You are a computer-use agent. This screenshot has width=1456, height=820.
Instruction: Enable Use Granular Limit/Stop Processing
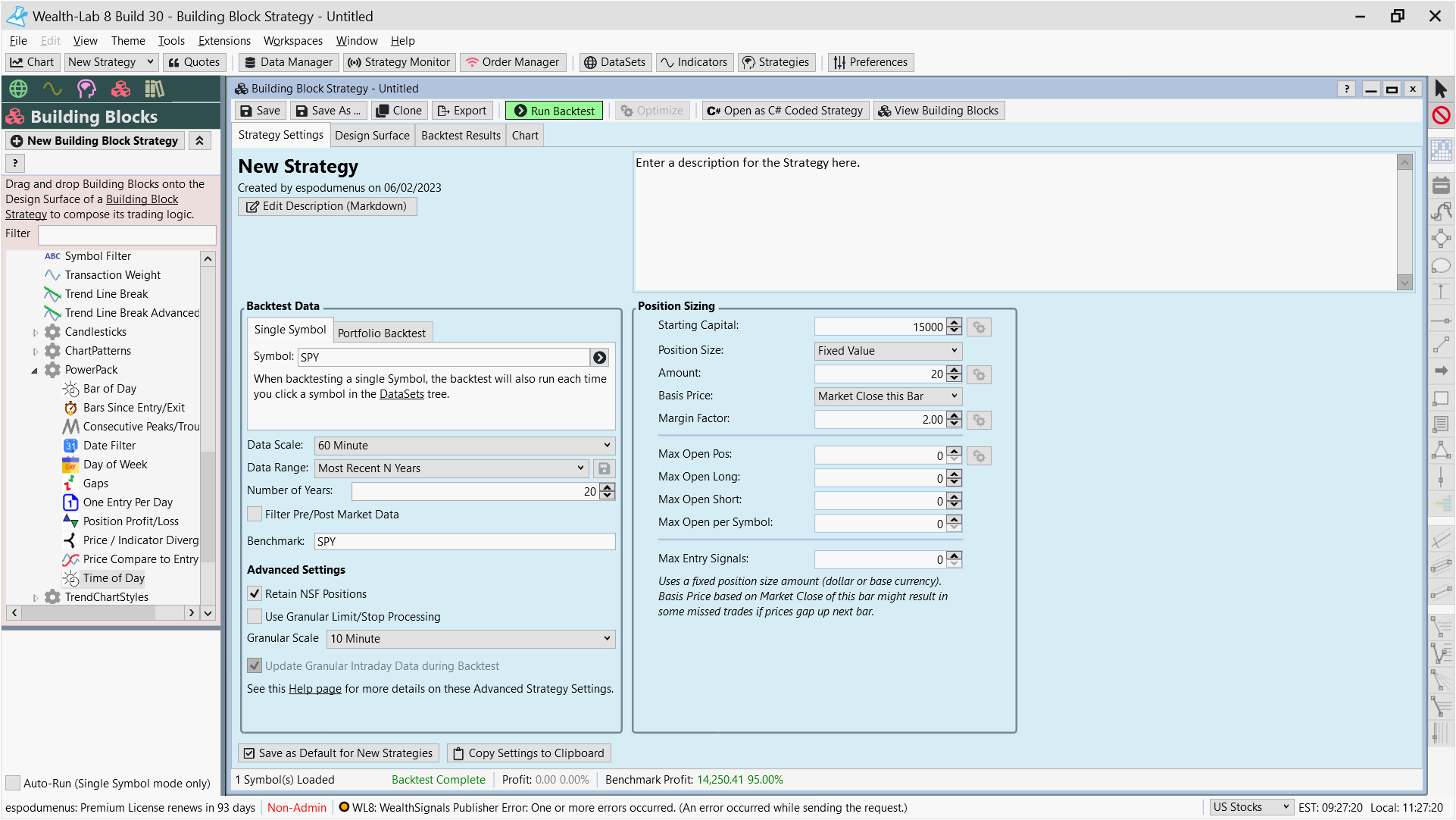255,616
